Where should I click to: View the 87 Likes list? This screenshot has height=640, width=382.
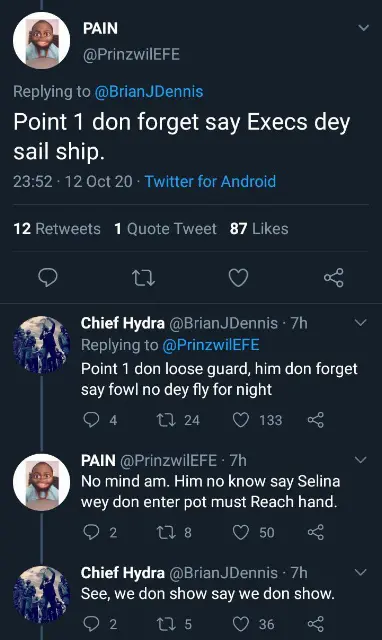(x=259, y=229)
